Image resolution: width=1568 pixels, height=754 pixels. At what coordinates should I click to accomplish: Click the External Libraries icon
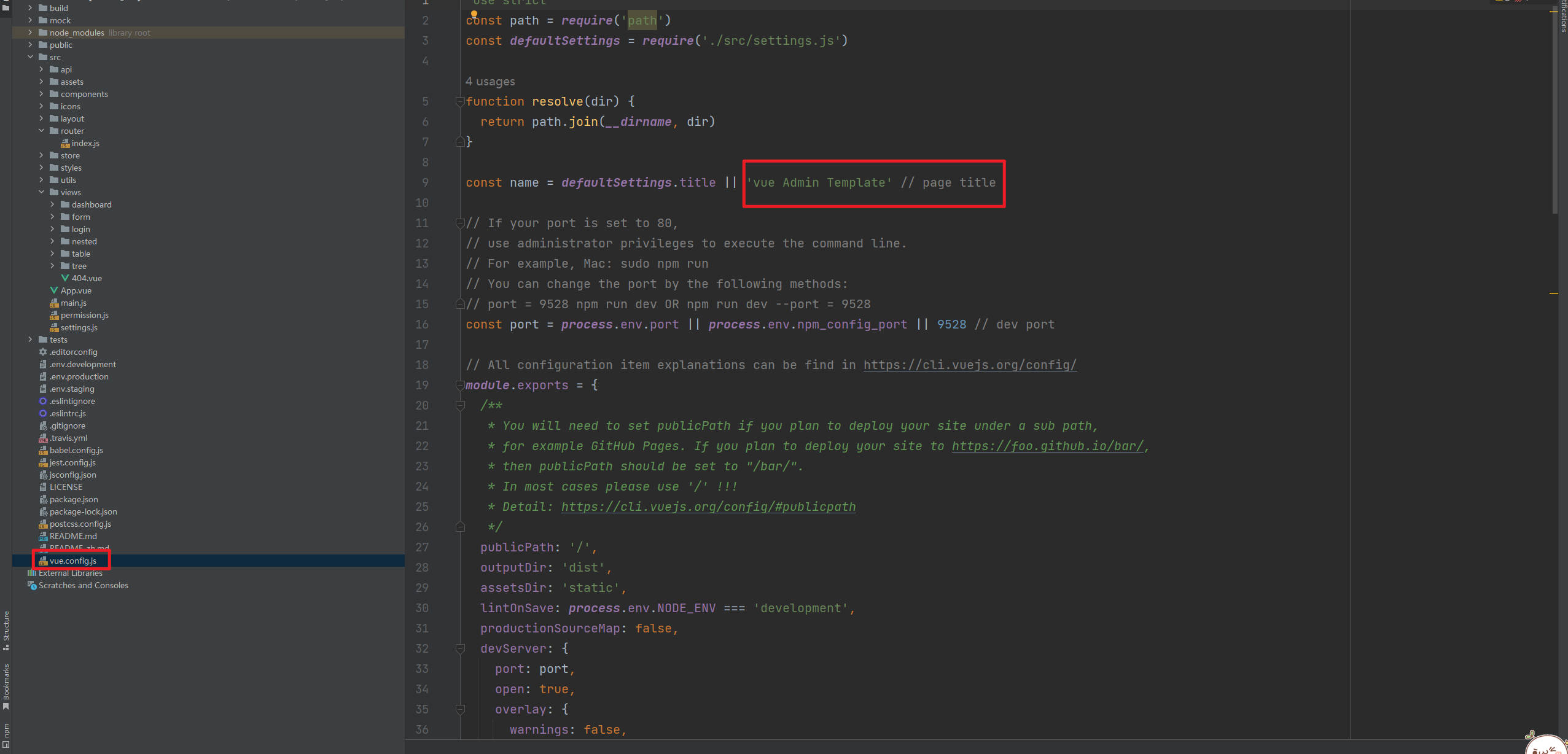(32, 573)
